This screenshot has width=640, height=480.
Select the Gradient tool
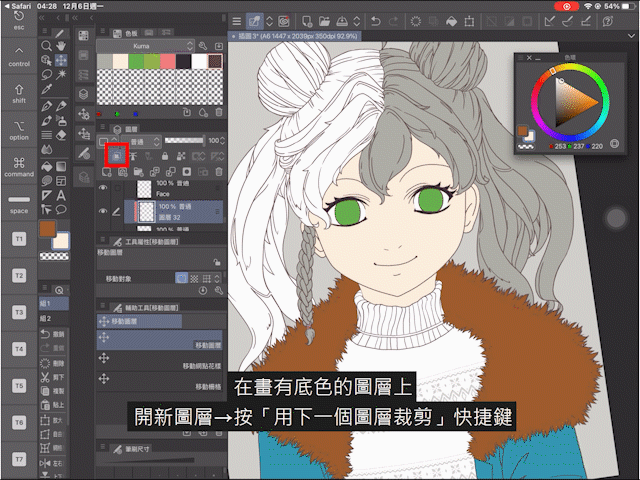[x=61, y=167]
